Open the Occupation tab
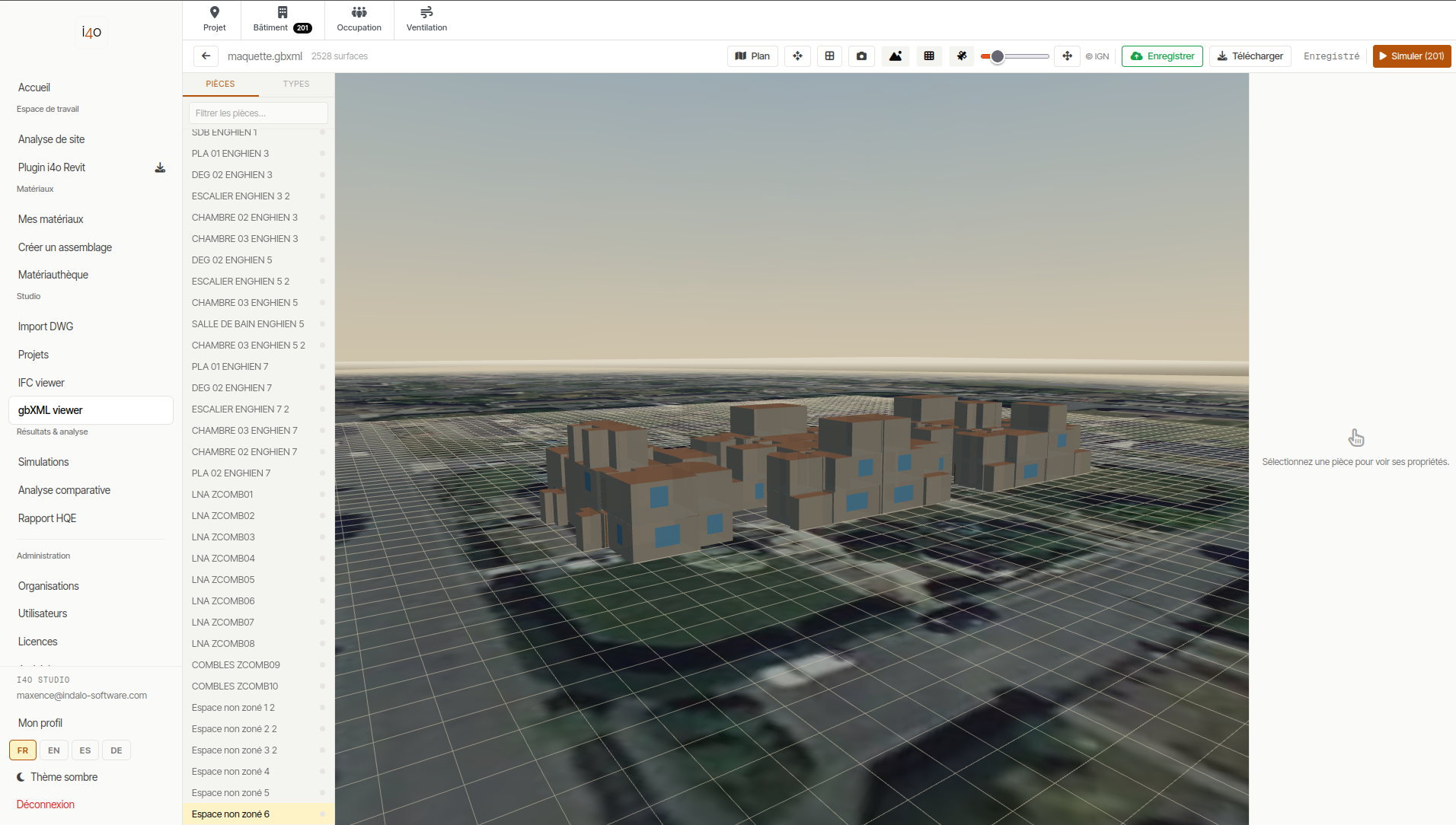 (x=359, y=20)
